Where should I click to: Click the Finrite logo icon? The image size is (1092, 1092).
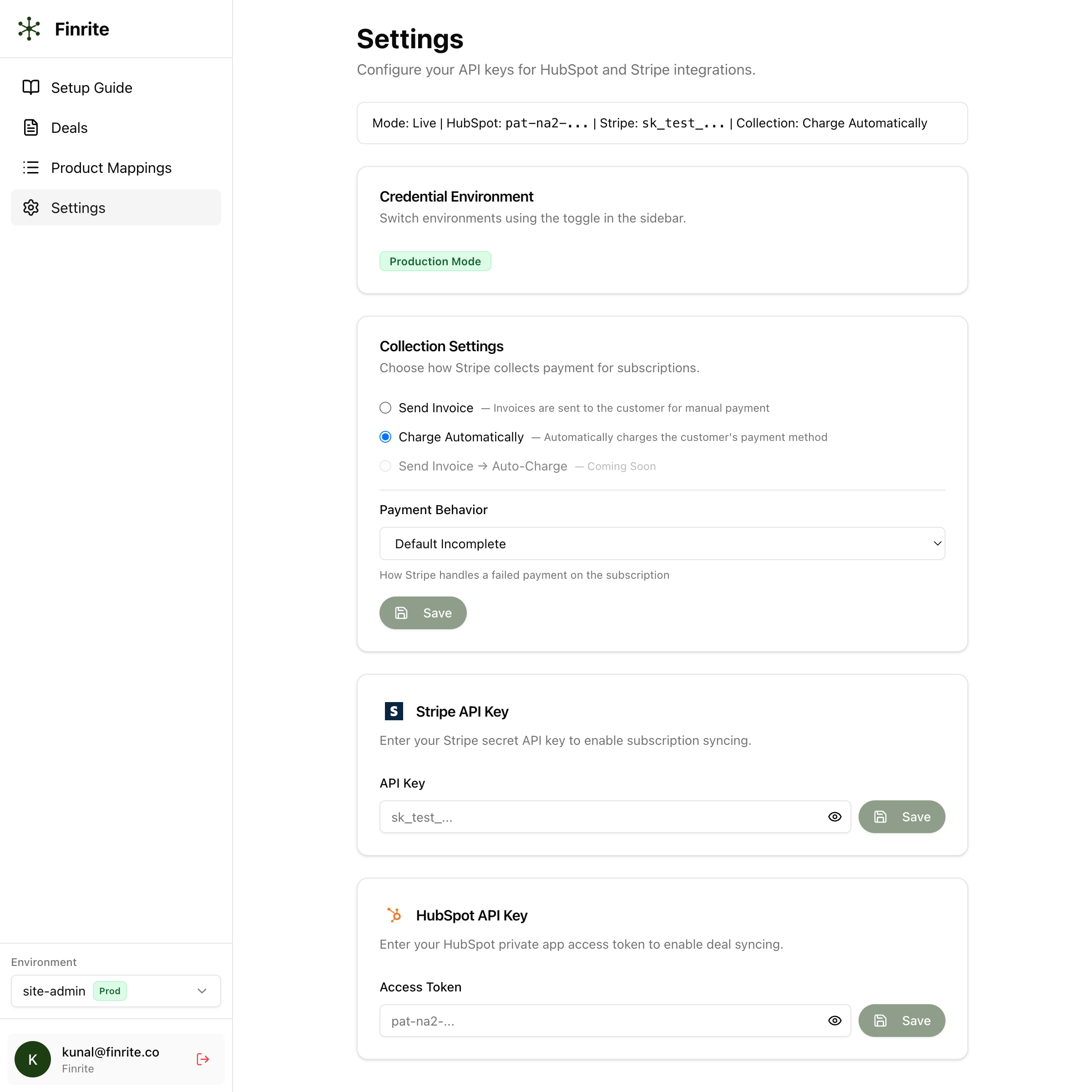tap(30, 28)
